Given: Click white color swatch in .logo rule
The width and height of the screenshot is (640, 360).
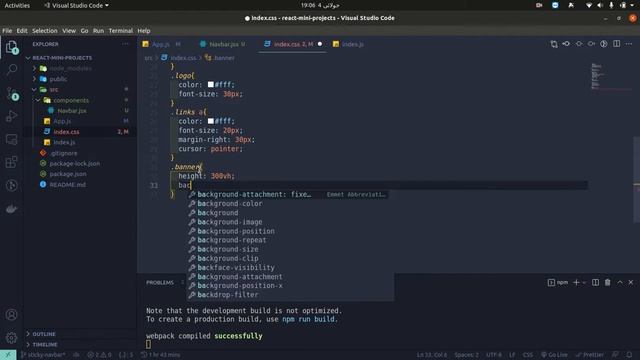Looking at the screenshot, I should tap(211, 84).
